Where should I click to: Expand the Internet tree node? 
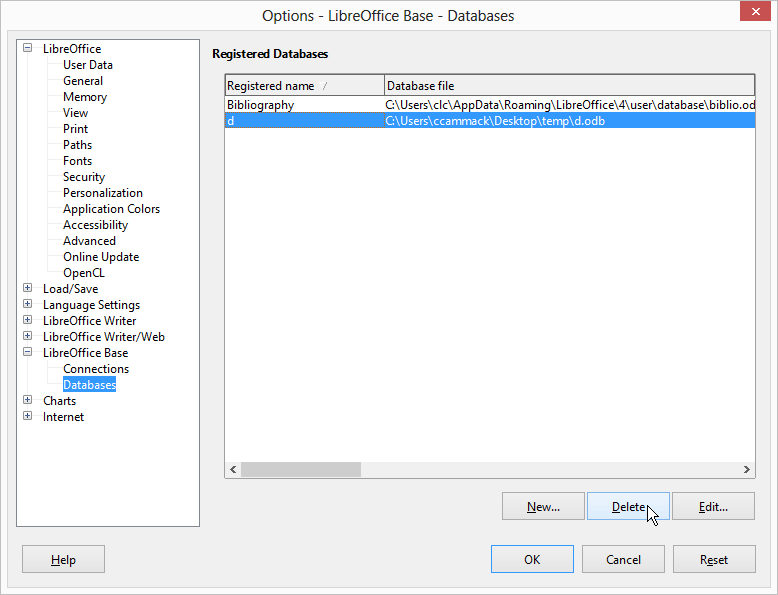[x=28, y=416]
